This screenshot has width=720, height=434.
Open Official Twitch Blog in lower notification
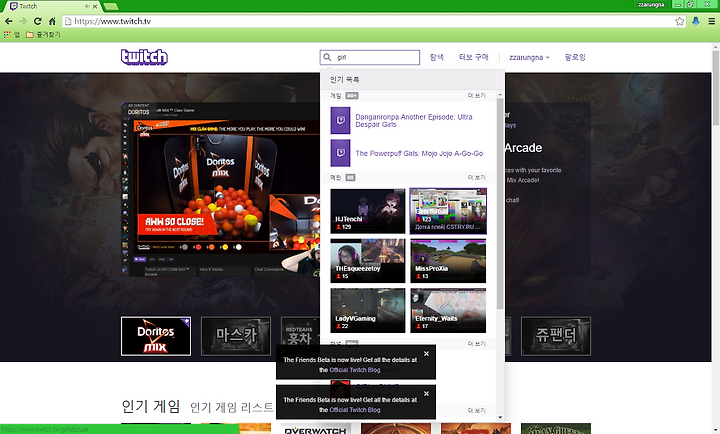355,410
